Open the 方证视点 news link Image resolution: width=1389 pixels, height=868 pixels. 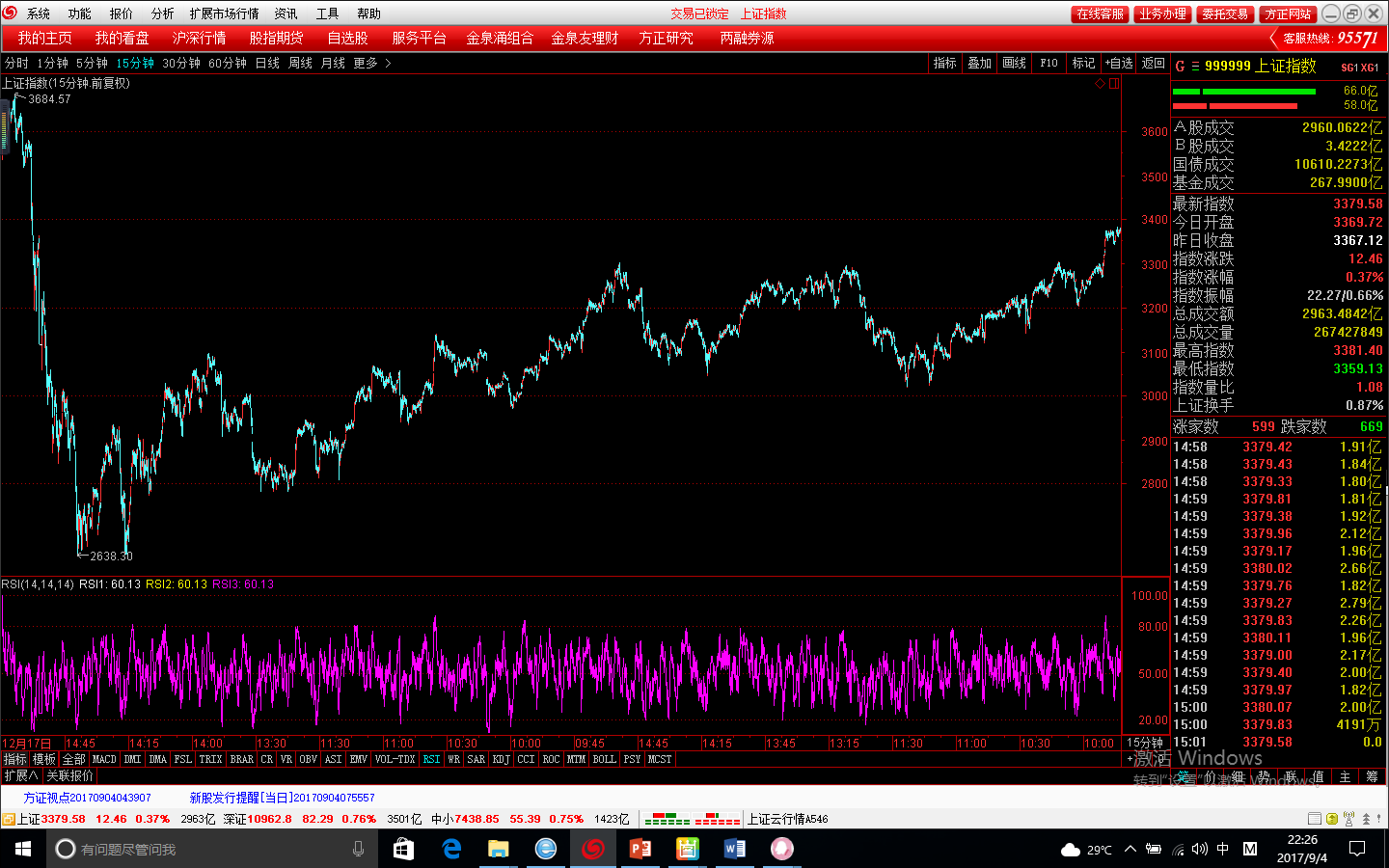(x=87, y=798)
